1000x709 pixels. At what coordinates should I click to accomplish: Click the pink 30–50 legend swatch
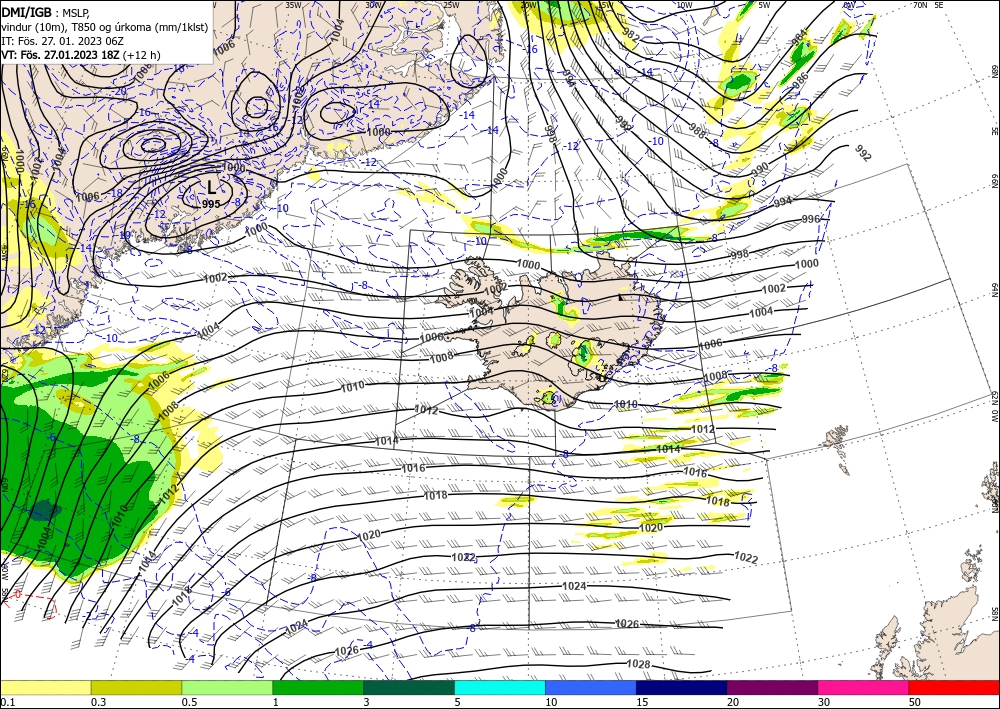pos(864,687)
